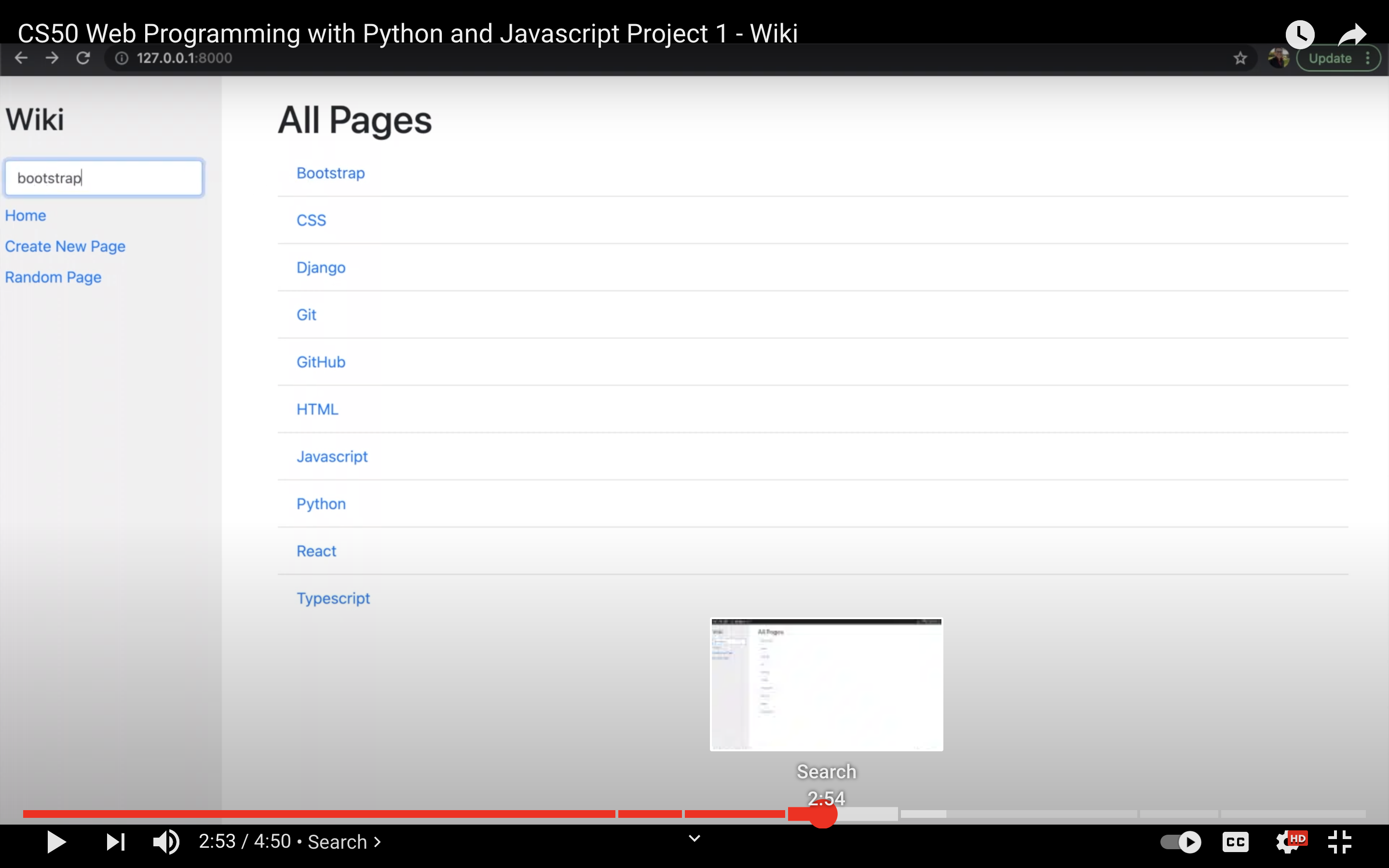Click the down chevron above controls
Screen dimensions: 1389x868
[694, 838]
